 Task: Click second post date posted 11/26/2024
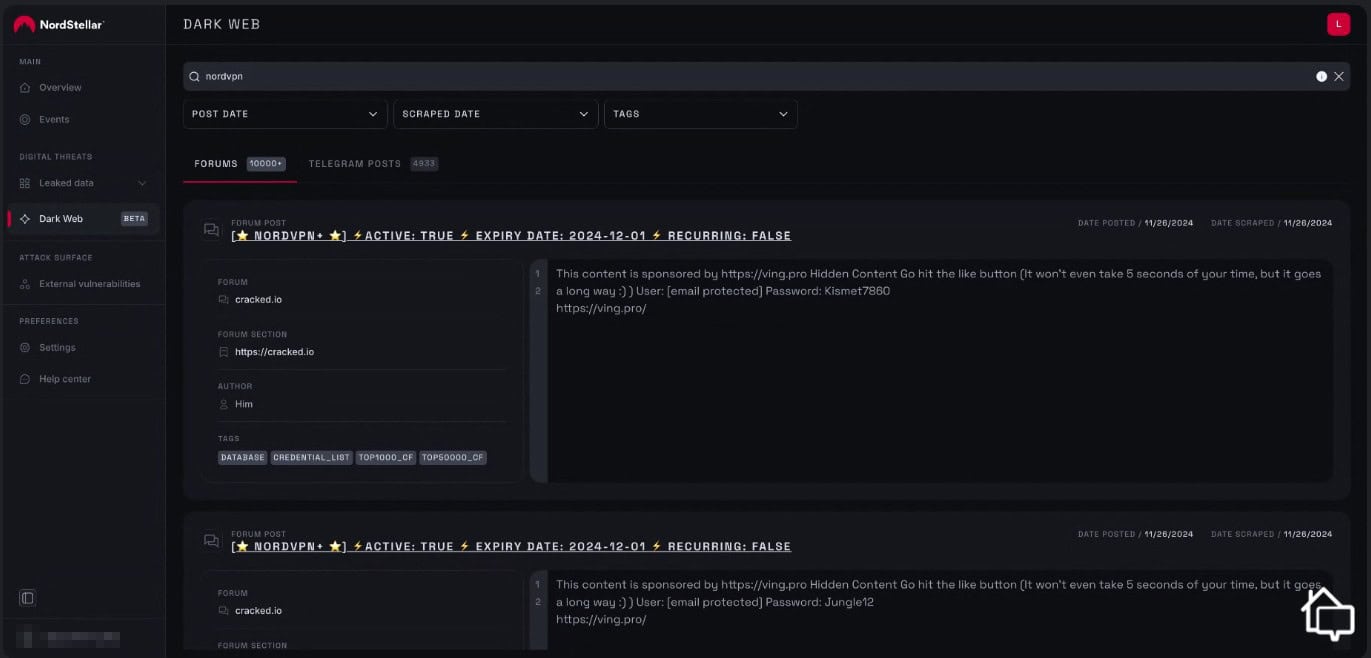[1168, 534]
